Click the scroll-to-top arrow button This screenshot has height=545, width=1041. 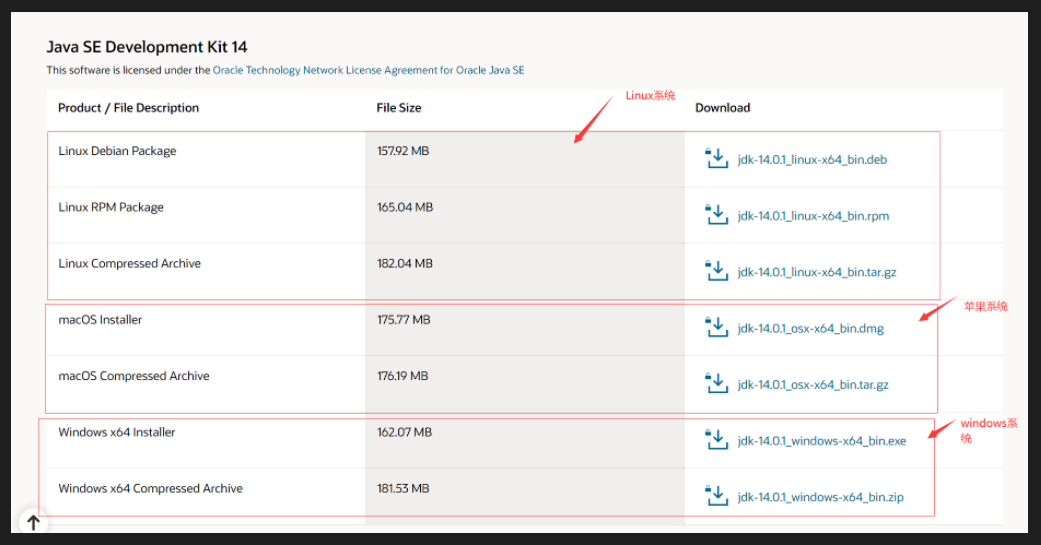click(34, 522)
